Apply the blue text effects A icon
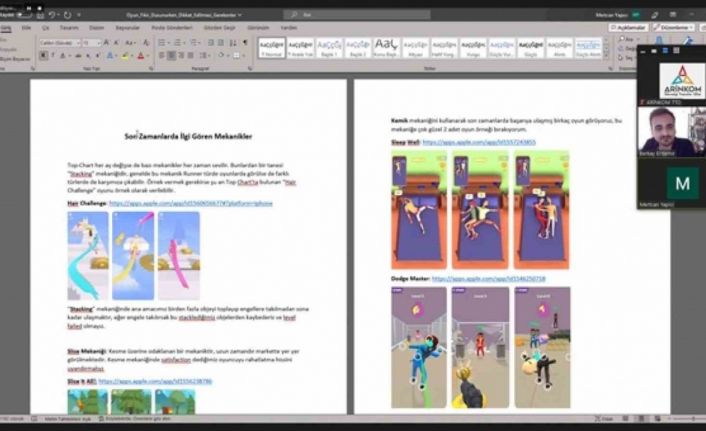706x431 pixels. click(x=110, y=55)
